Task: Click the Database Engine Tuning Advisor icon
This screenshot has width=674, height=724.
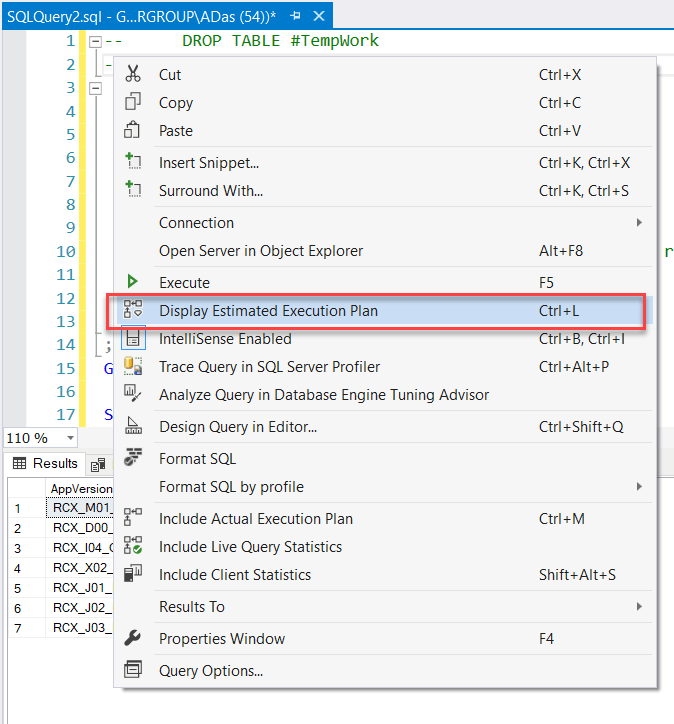Action: coord(133,393)
